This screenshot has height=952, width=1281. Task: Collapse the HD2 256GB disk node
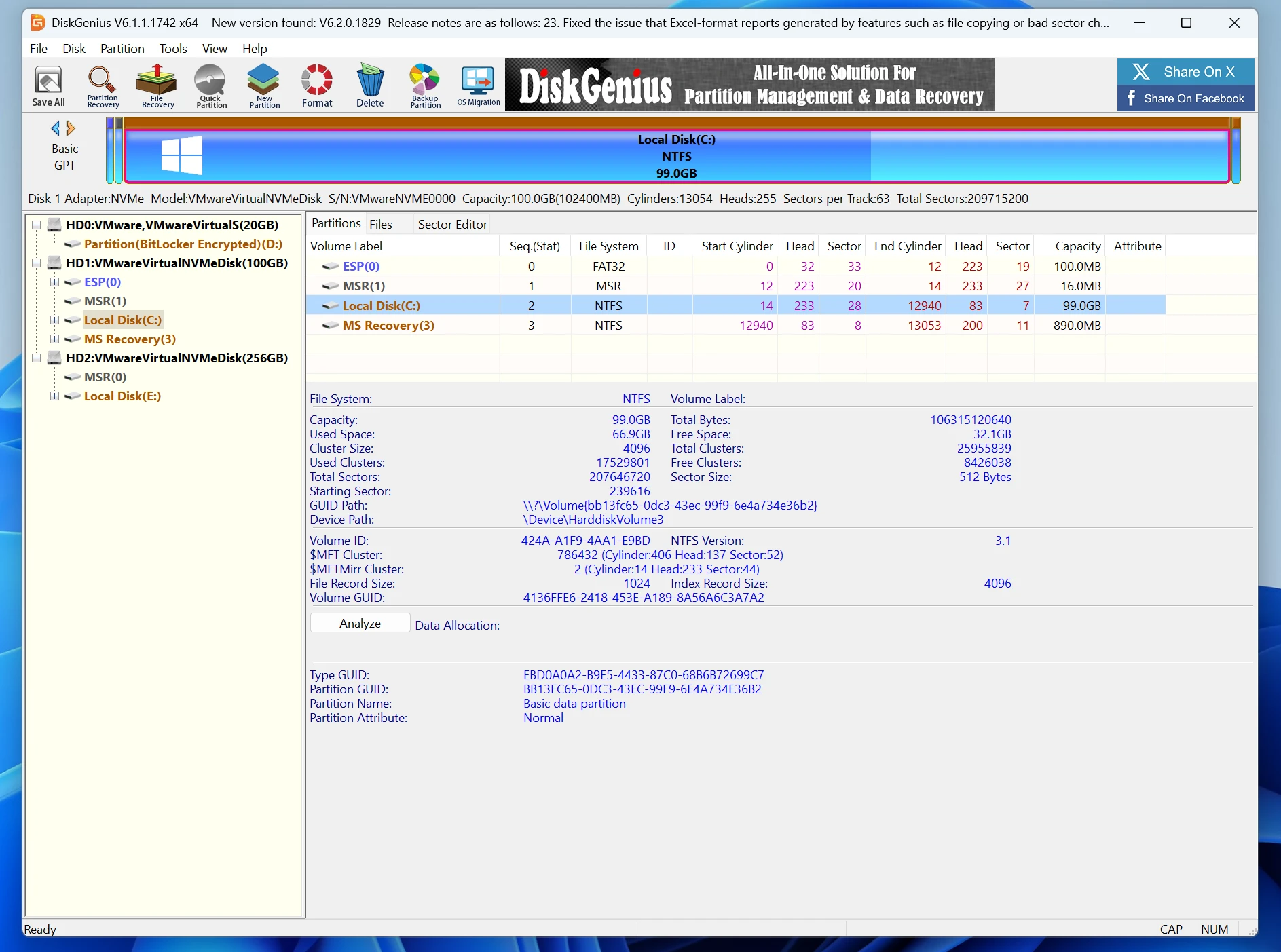[x=37, y=358]
